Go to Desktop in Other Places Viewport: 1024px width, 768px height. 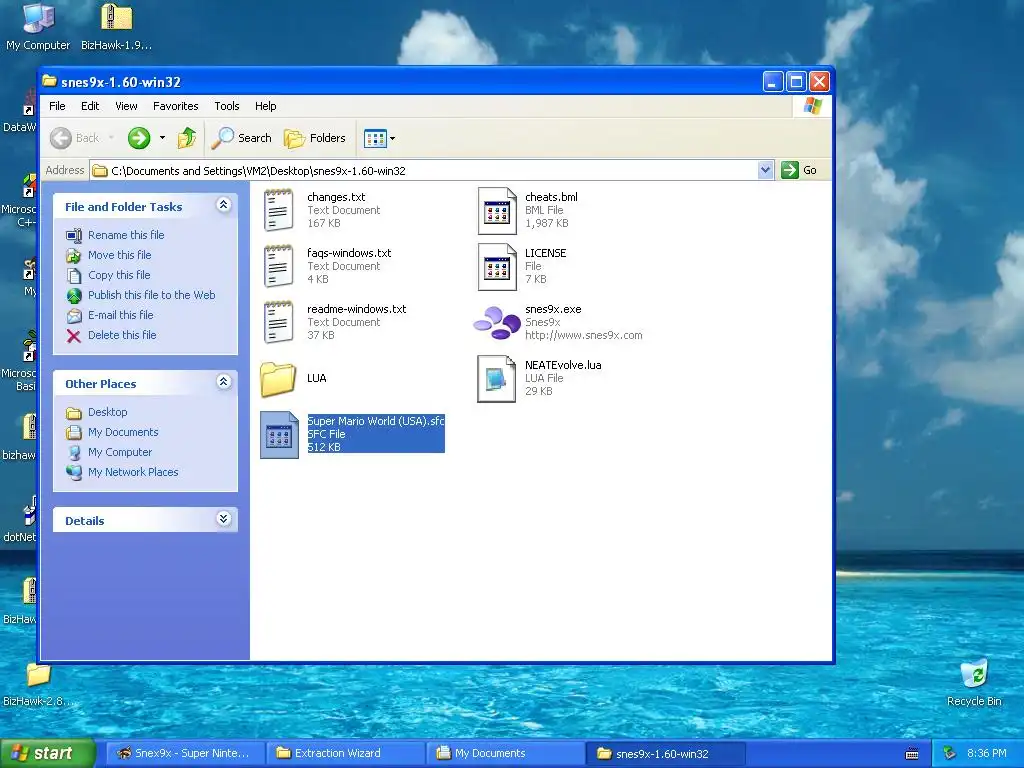(108, 412)
